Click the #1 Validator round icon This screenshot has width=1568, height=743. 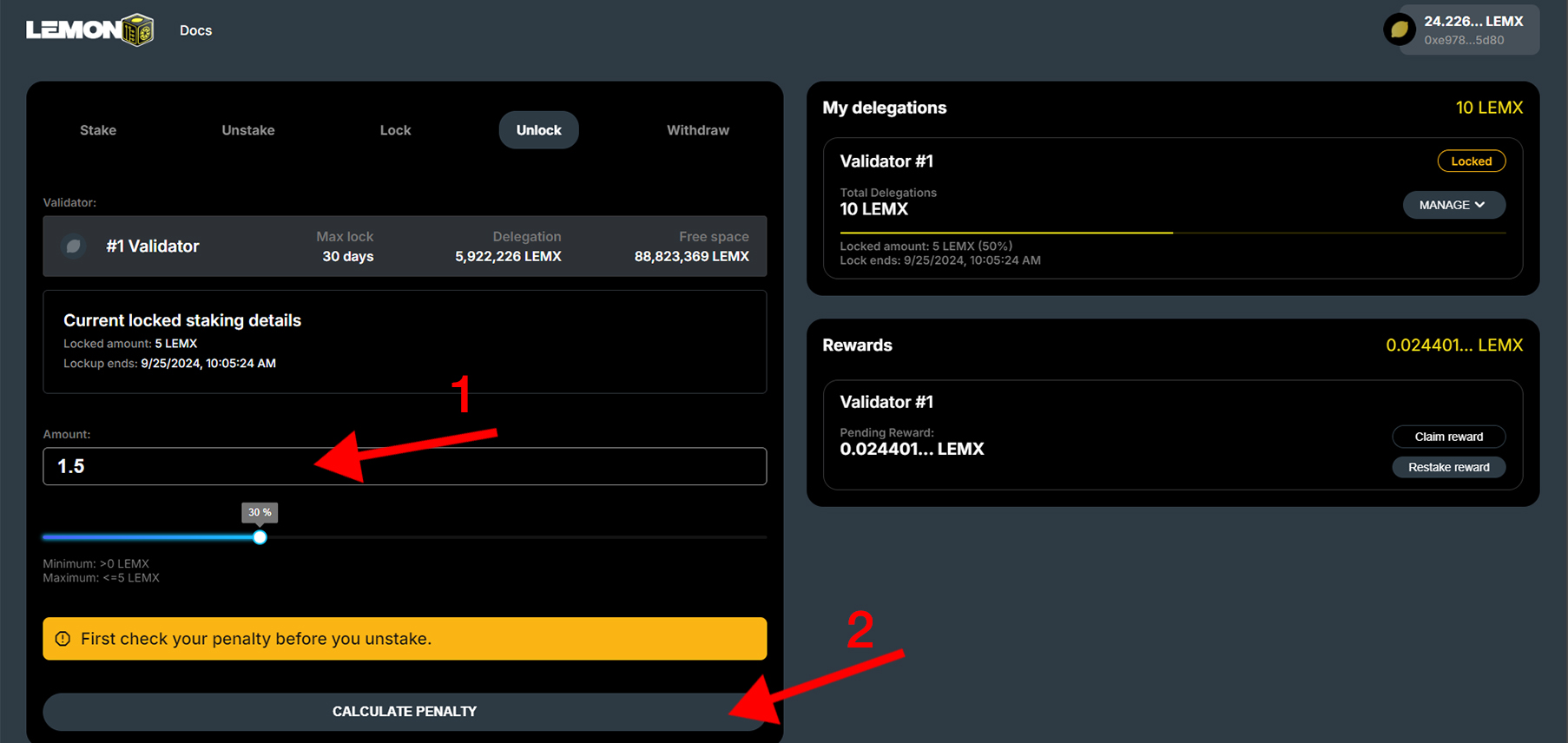[x=74, y=247]
